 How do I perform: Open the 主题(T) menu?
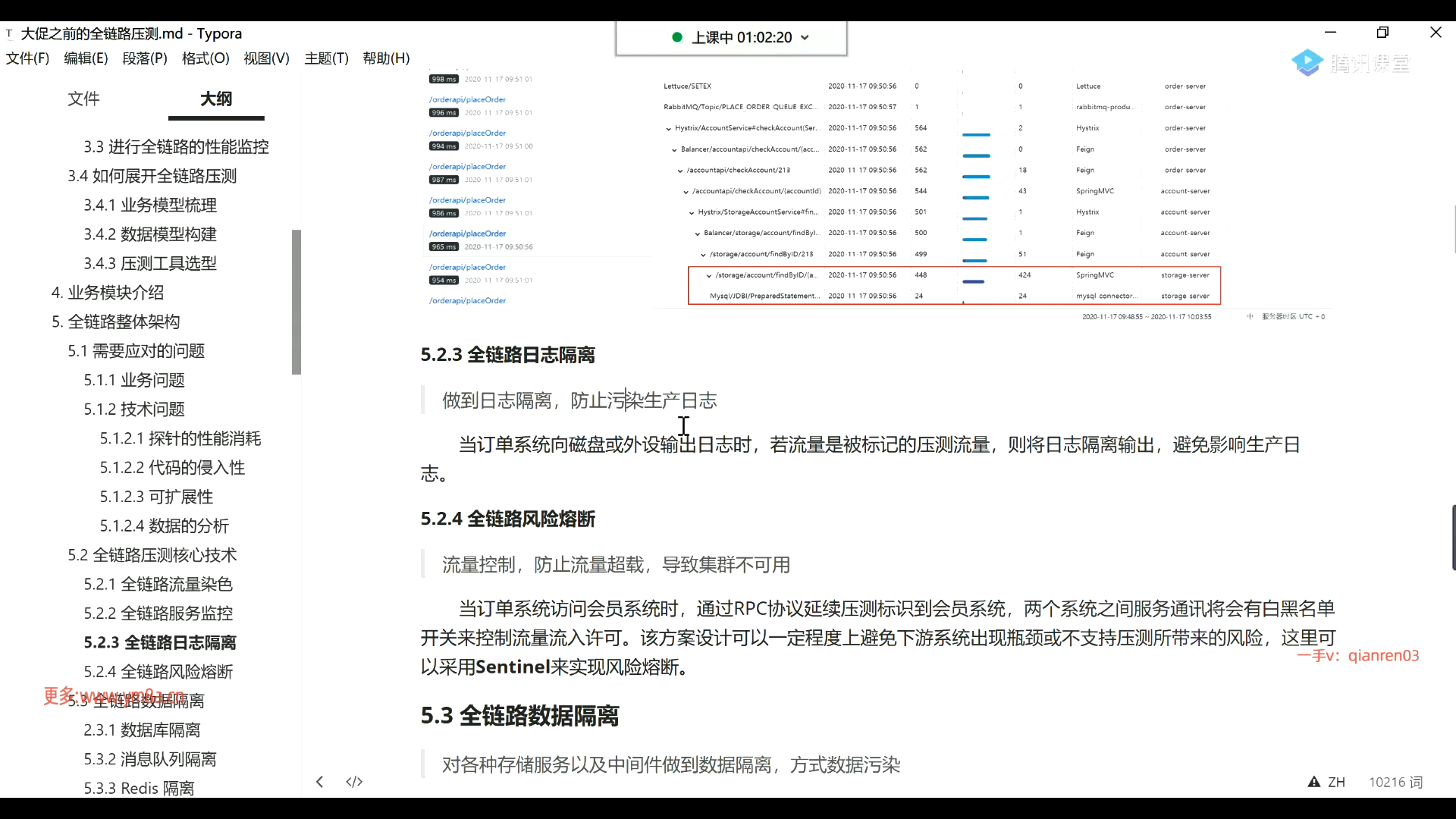pos(326,58)
